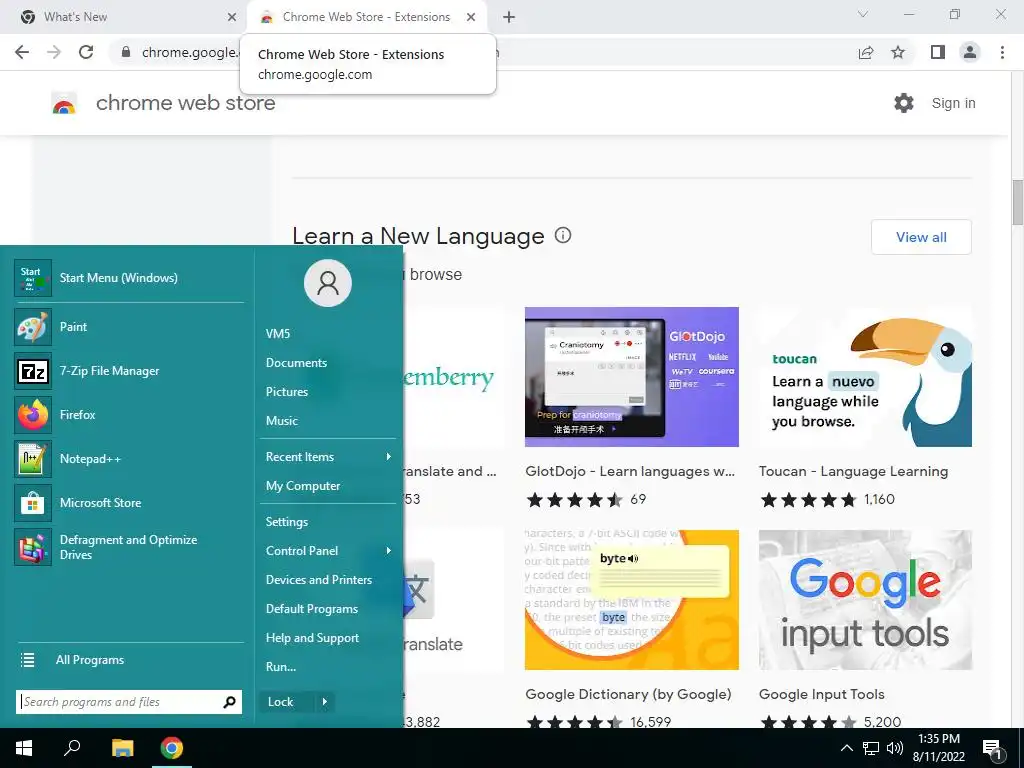The image size is (1024, 768).
Task: Open Default Programs entry
Action: tap(312, 609)
